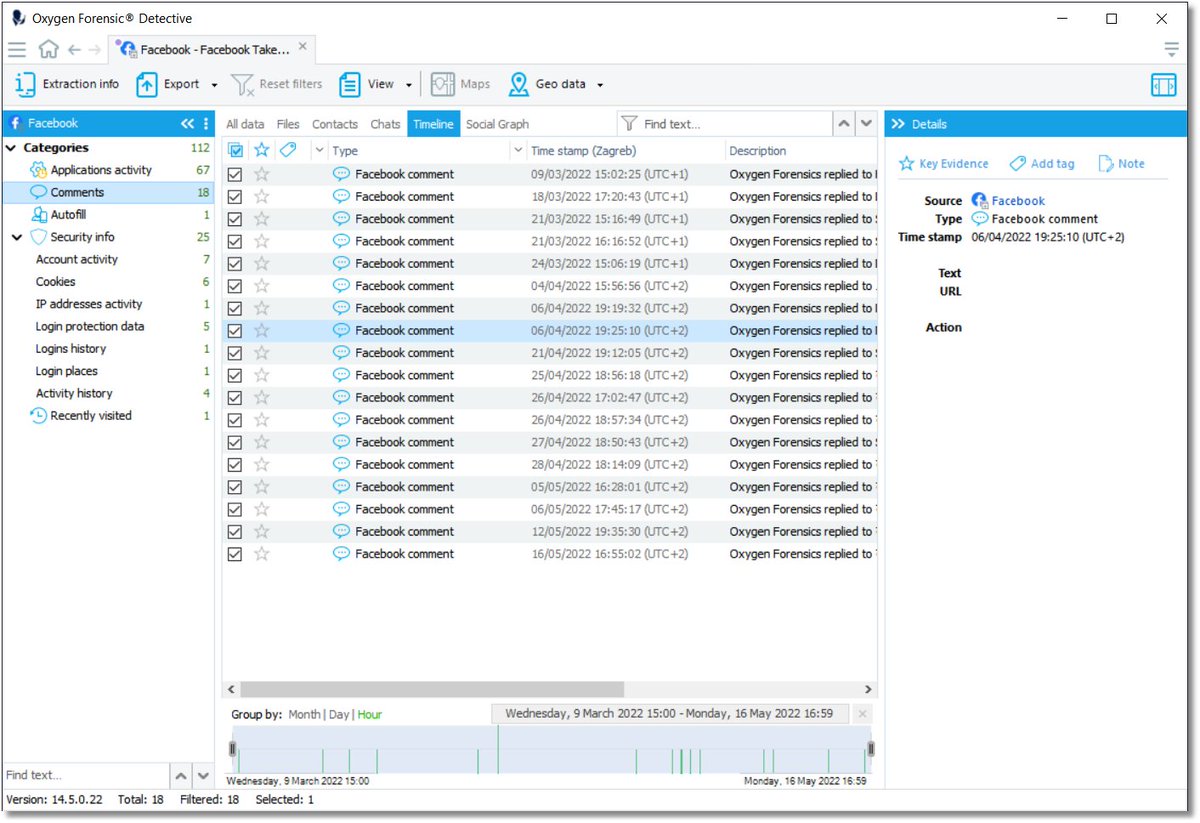Click the Find text field above table
Image resolution: width=1200 pixels, height=823 pixels.
pyautogui.click(x=725, y=124)
